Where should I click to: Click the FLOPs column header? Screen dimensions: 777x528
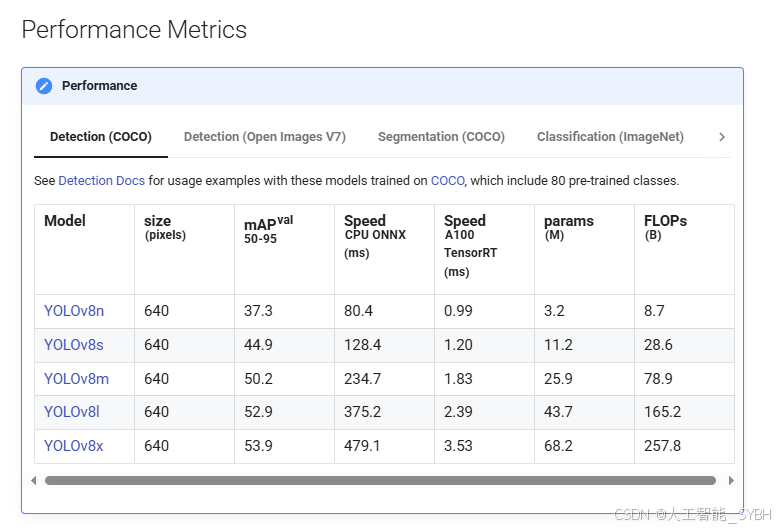(x=665, y=221)
